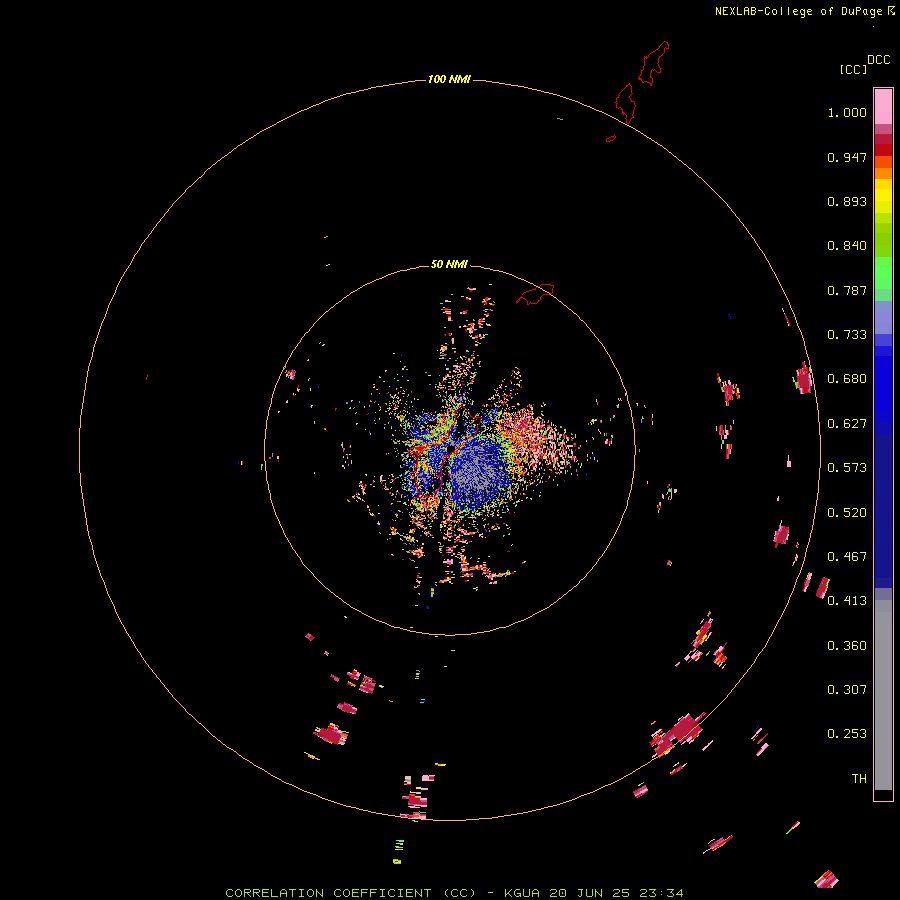Image resolution: width=900 pixels, height=900 pixels.
Task: Click the black radar site dot at center
Action: tap(451, 448)
